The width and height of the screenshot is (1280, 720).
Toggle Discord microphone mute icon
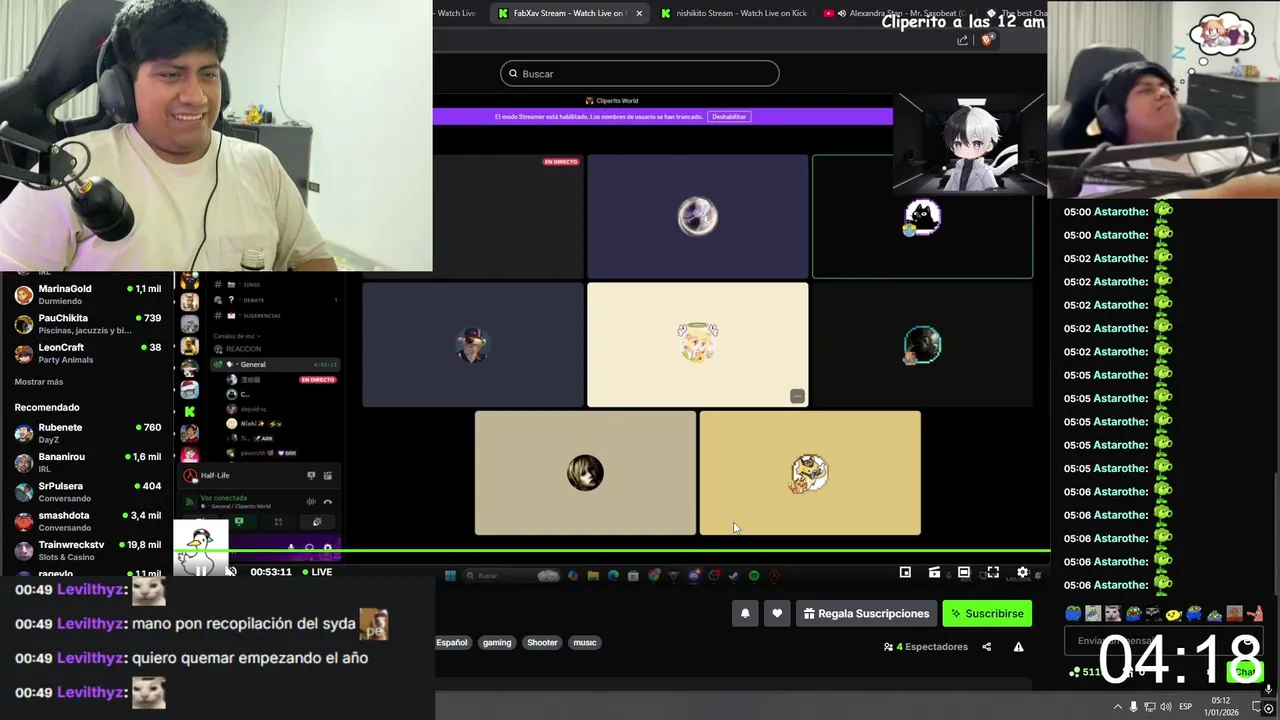pos(291,547)
